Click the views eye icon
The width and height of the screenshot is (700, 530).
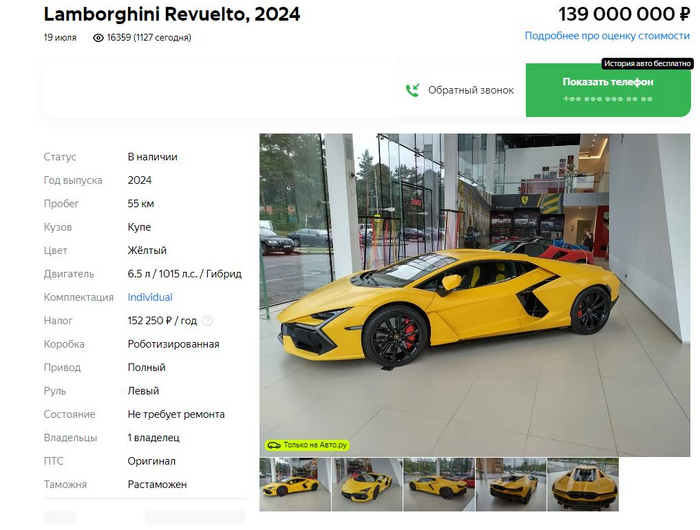98,38
